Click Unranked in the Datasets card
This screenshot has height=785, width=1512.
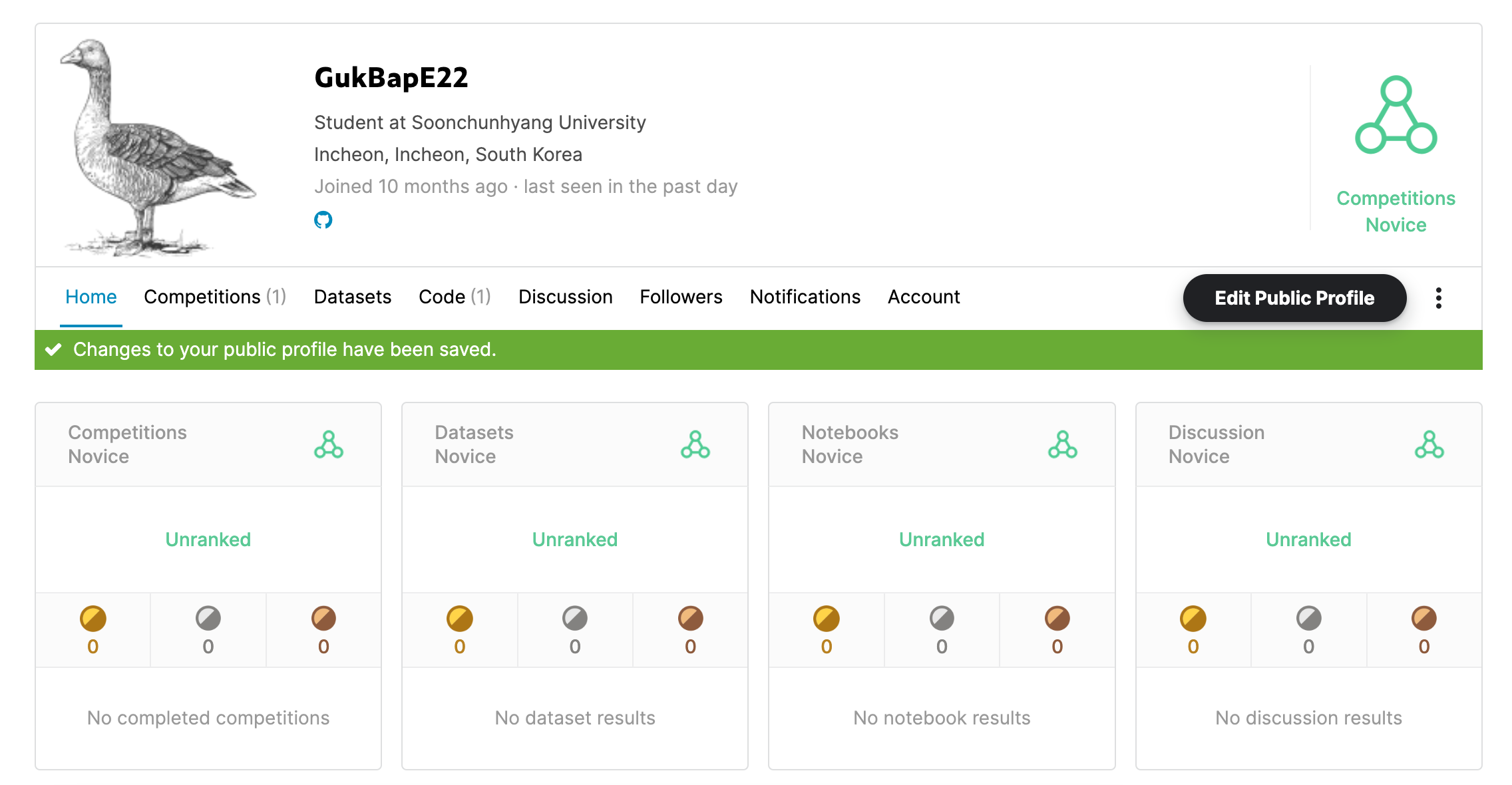pos(575,540)
